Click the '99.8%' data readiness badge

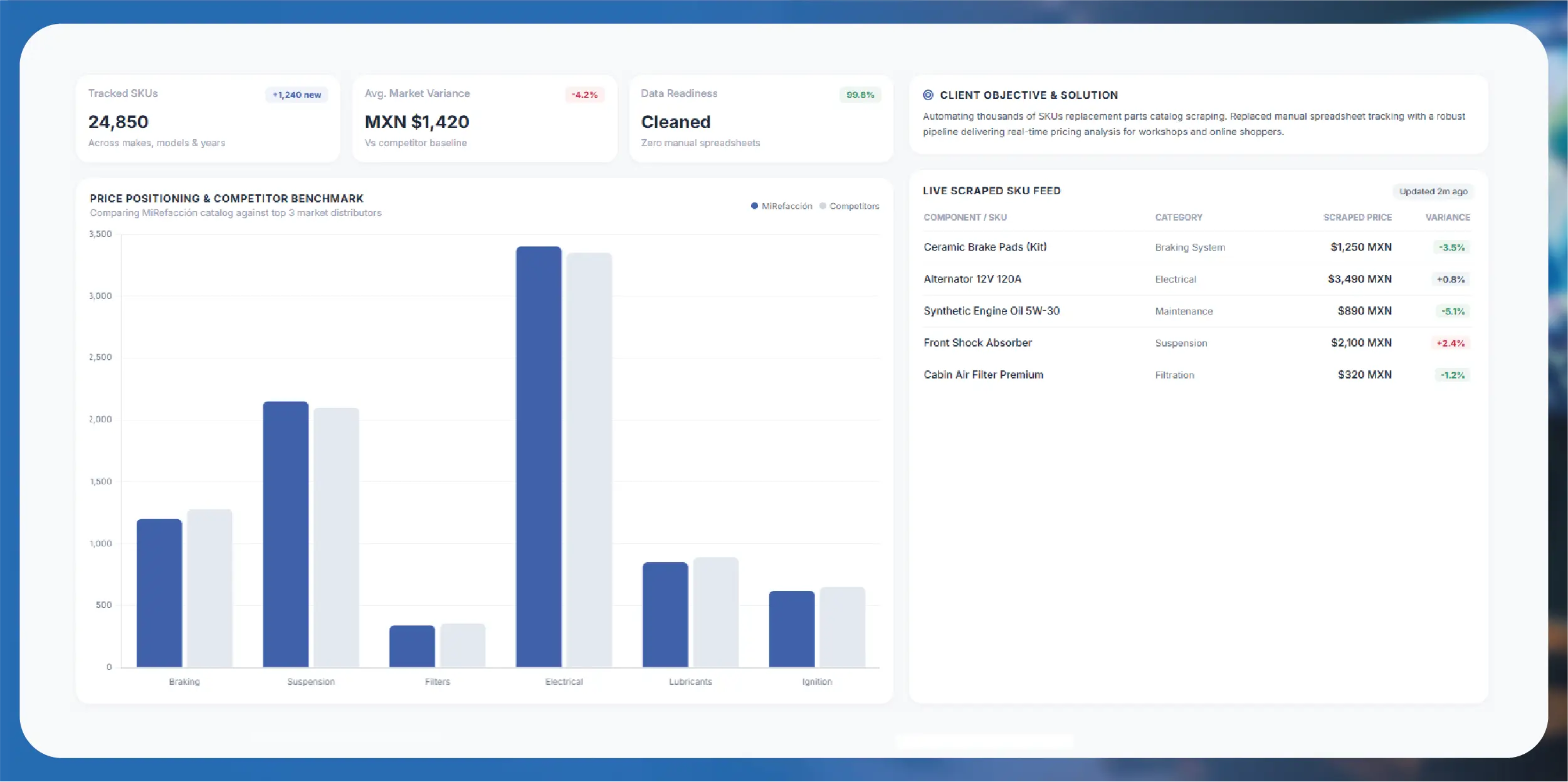860,95
